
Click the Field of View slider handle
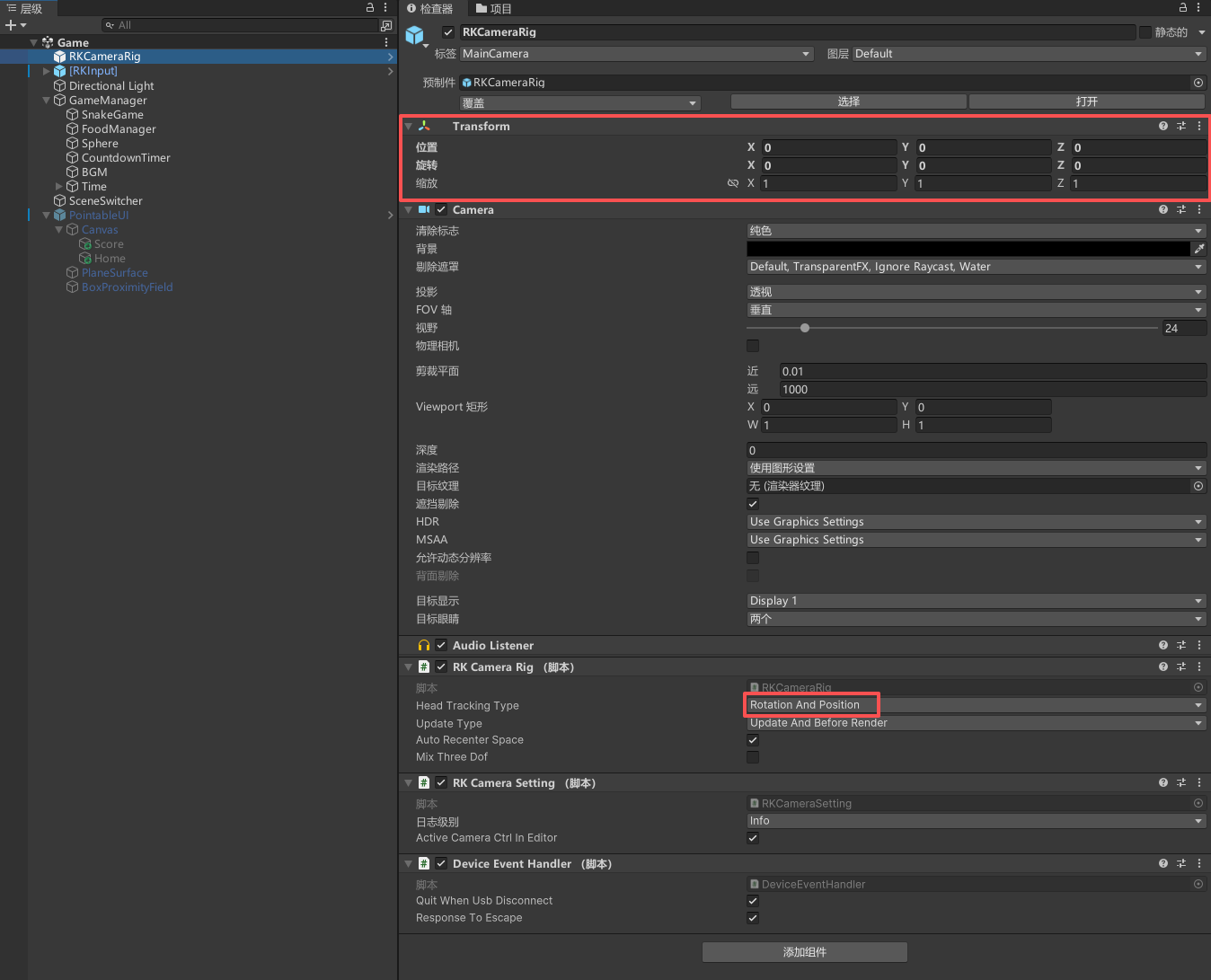(805, 328)
